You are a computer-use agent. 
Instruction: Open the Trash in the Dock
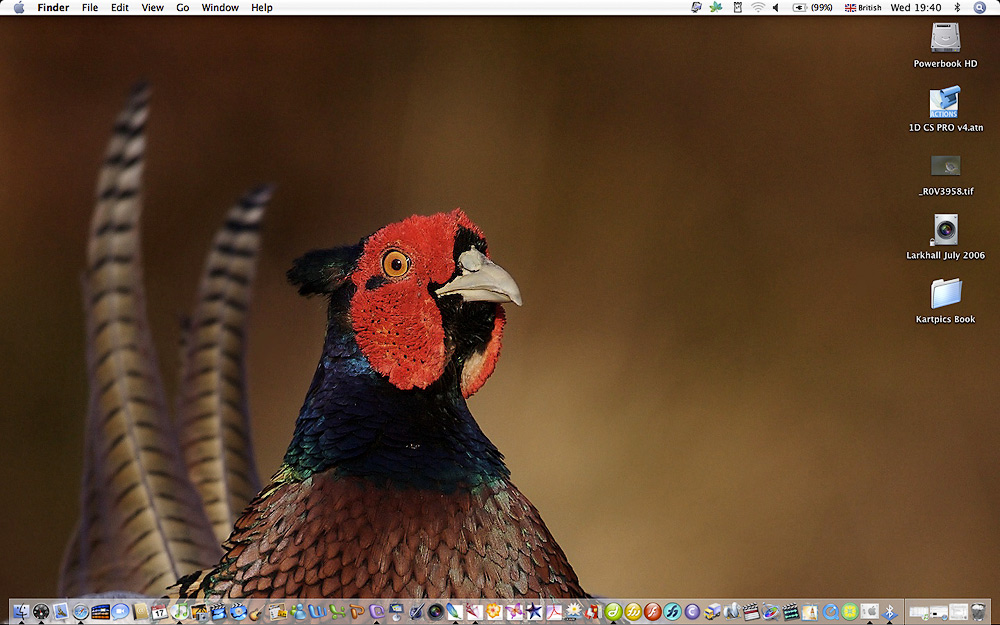tap(978, 612)
